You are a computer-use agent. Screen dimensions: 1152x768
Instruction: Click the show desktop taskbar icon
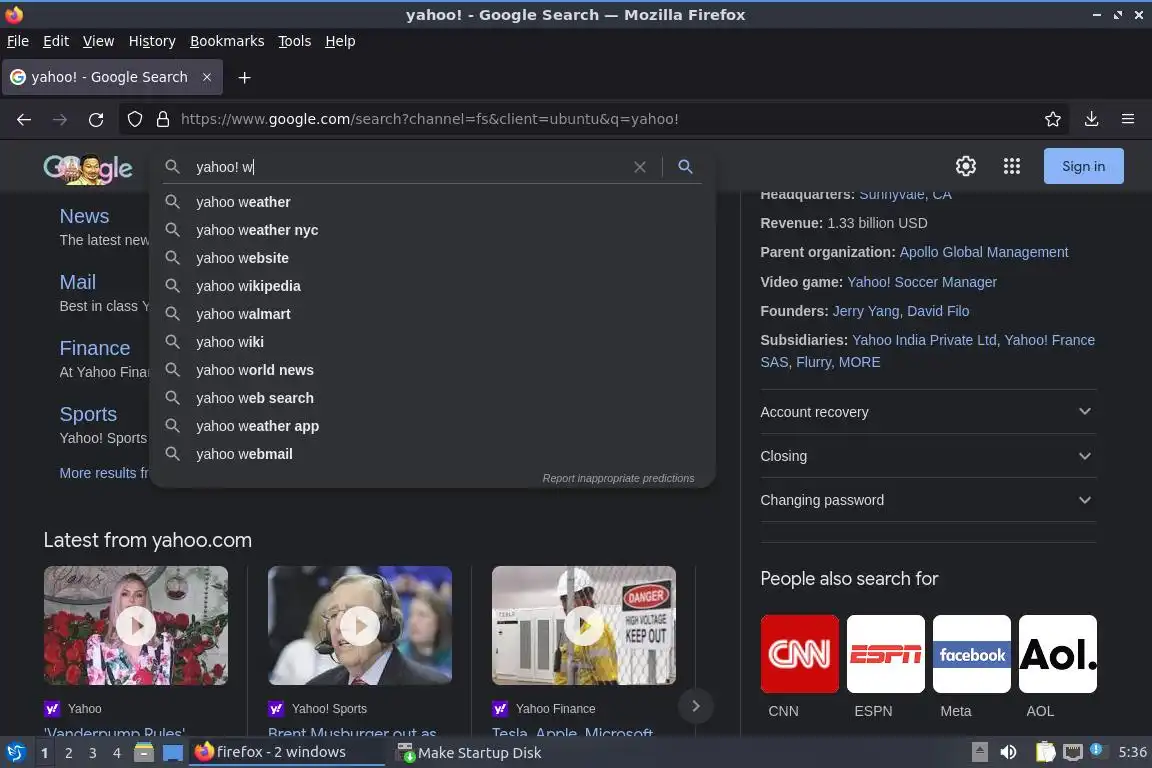[x=173, y=753]
